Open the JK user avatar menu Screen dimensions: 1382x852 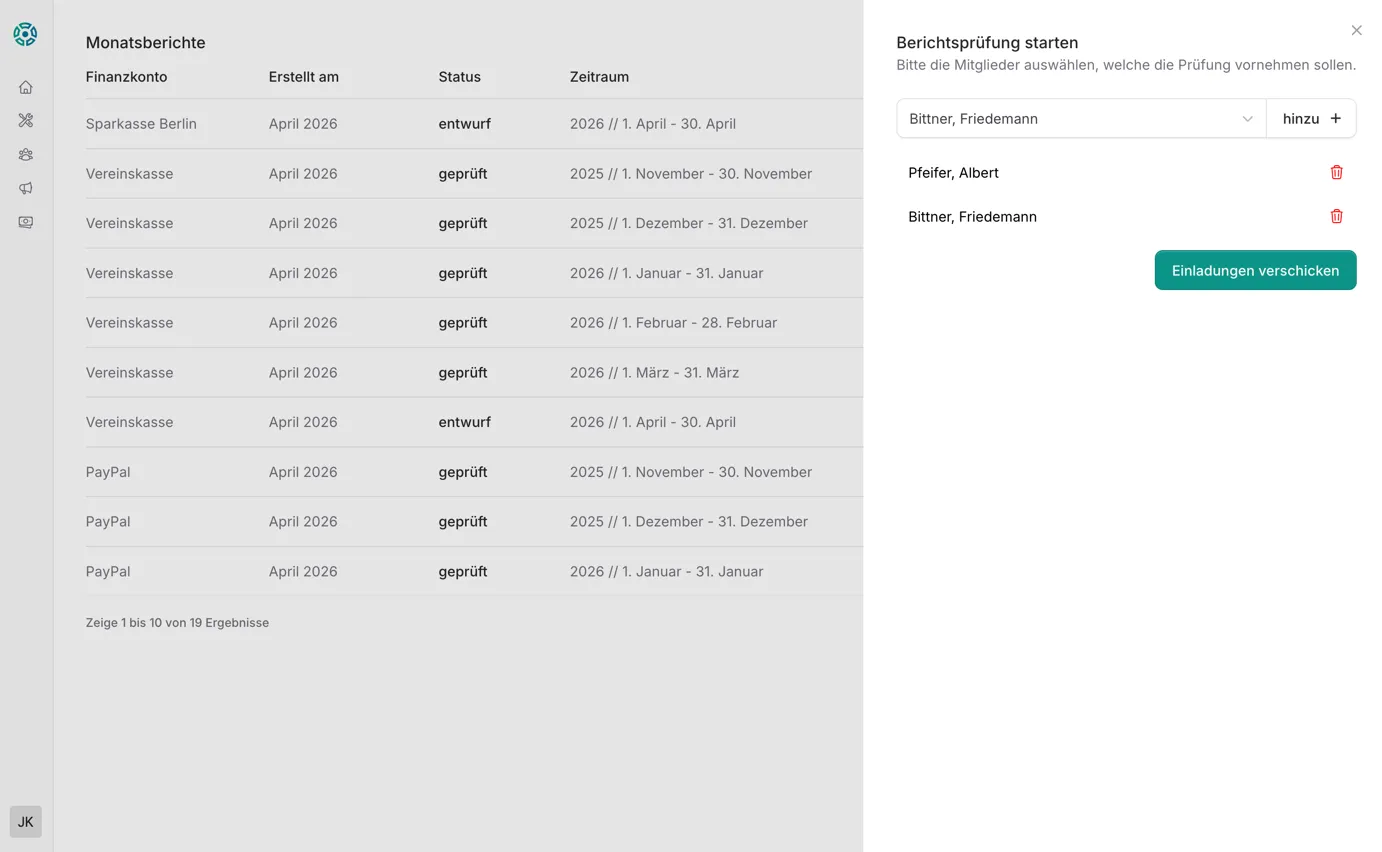[26, 822]
